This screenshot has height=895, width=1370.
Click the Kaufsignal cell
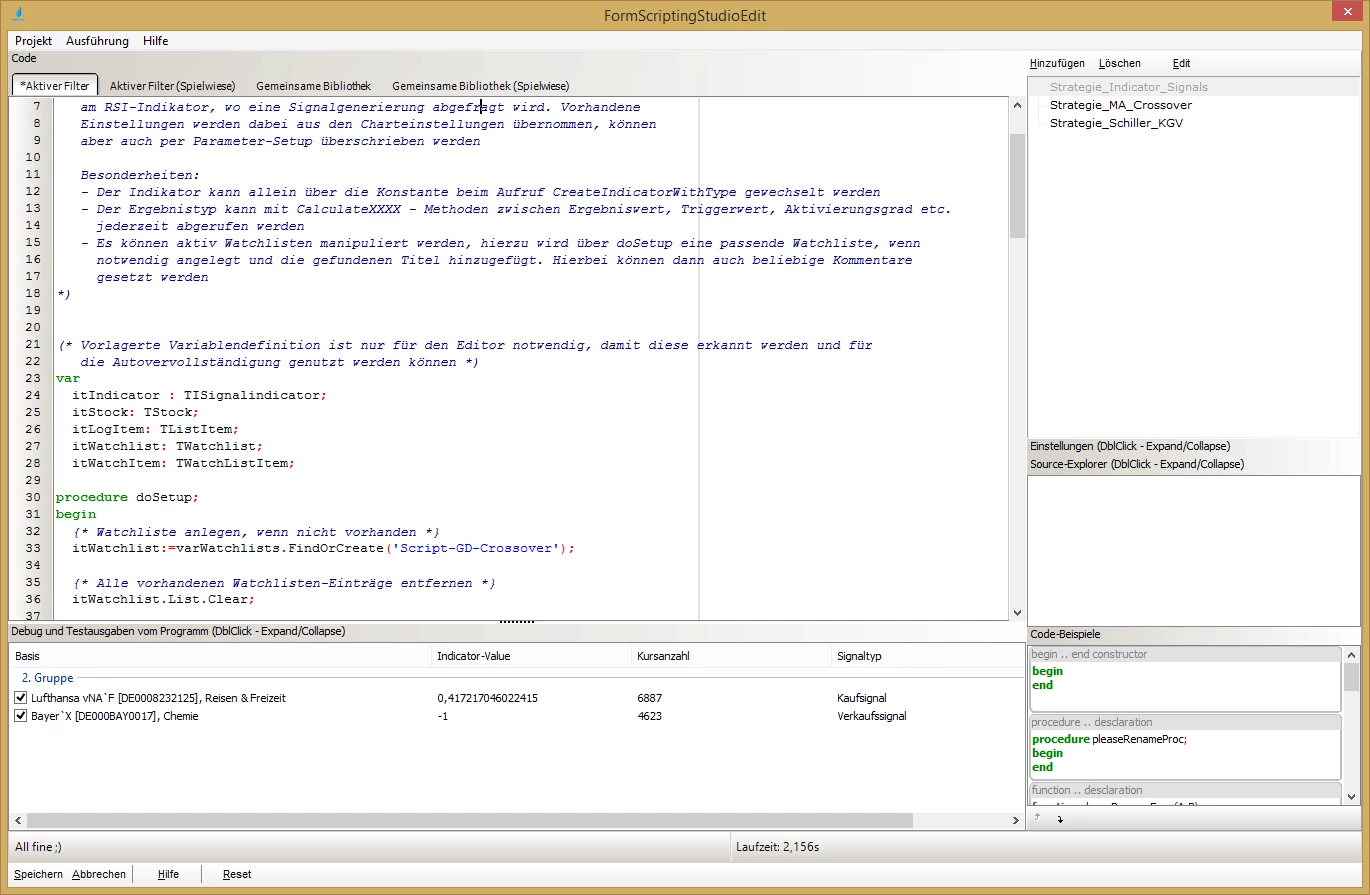[x=862, y=698]
